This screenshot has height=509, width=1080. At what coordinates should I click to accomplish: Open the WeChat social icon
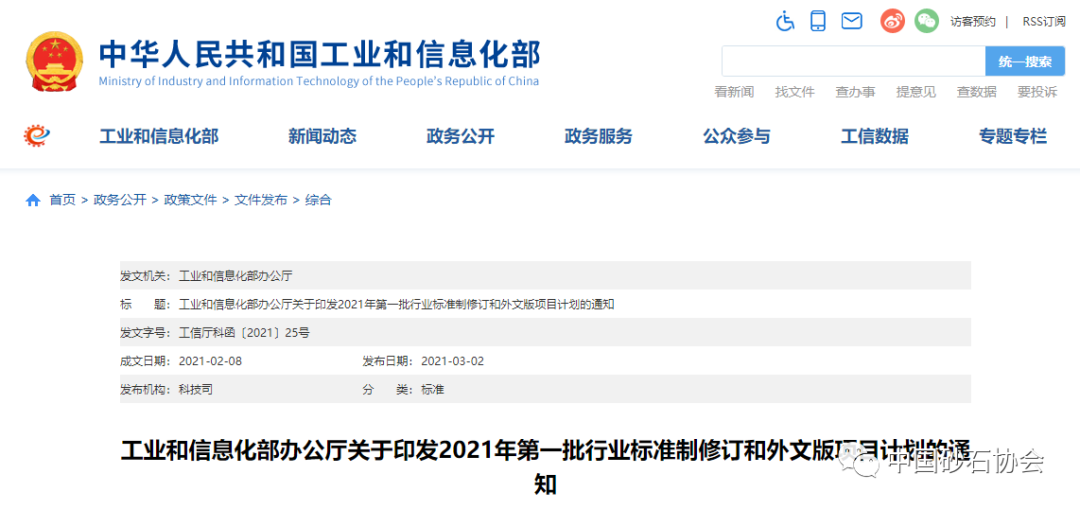[926, 21]
